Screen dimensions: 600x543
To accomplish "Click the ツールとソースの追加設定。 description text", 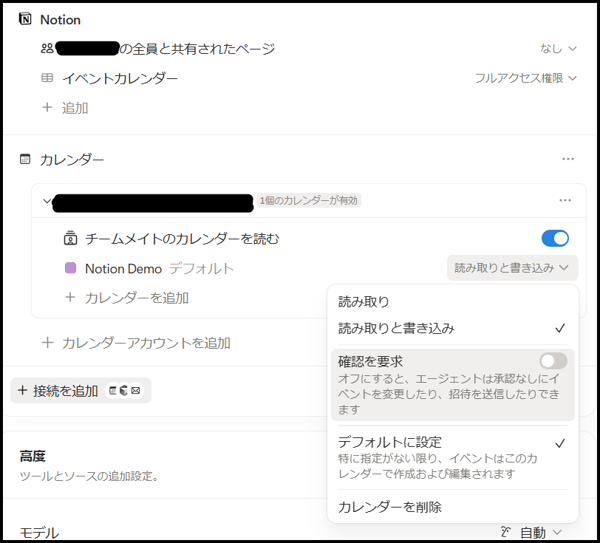I will (89, 476).
